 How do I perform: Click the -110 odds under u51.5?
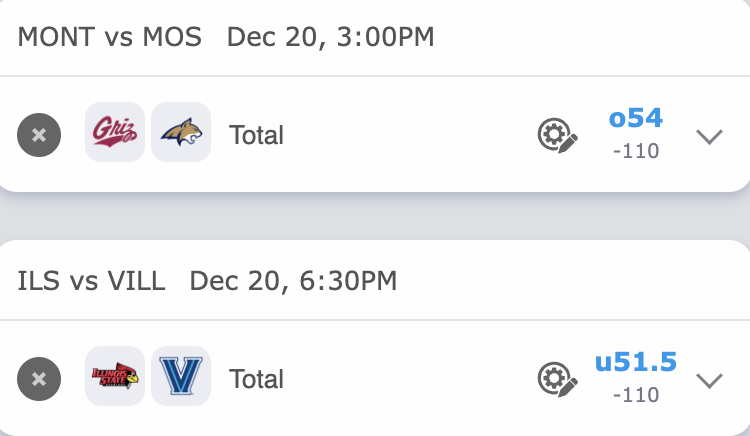[x=636, y=395]
